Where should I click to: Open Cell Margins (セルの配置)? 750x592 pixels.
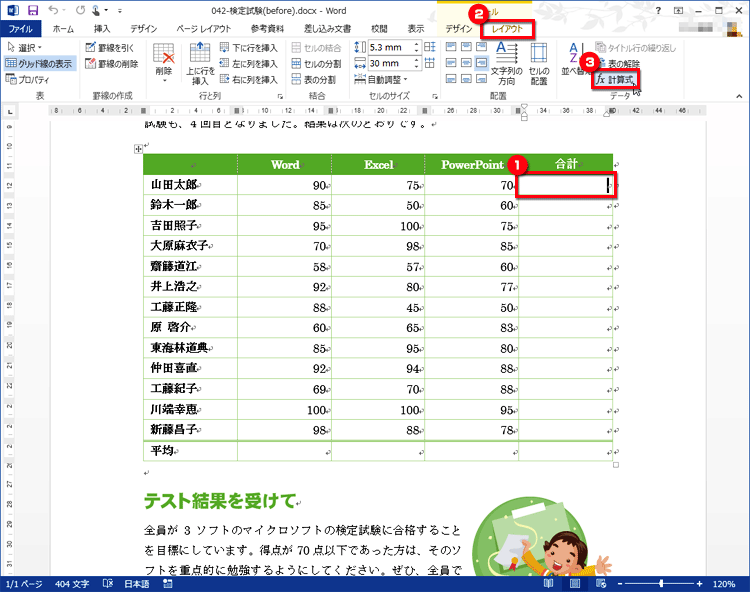tap(539, 64)
